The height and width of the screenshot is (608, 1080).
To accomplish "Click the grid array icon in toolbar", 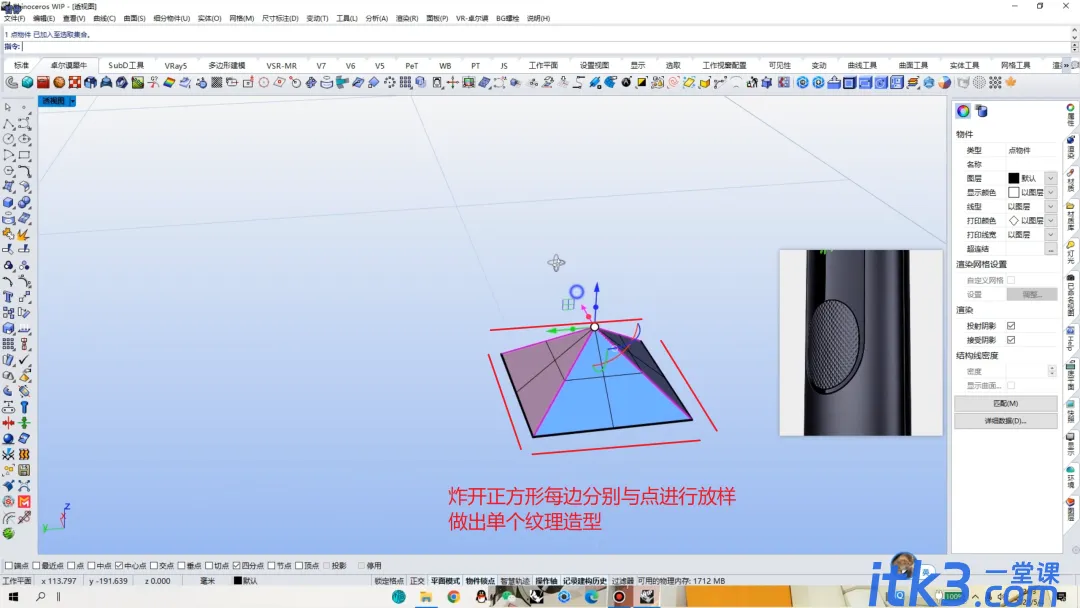I will 406,83.
